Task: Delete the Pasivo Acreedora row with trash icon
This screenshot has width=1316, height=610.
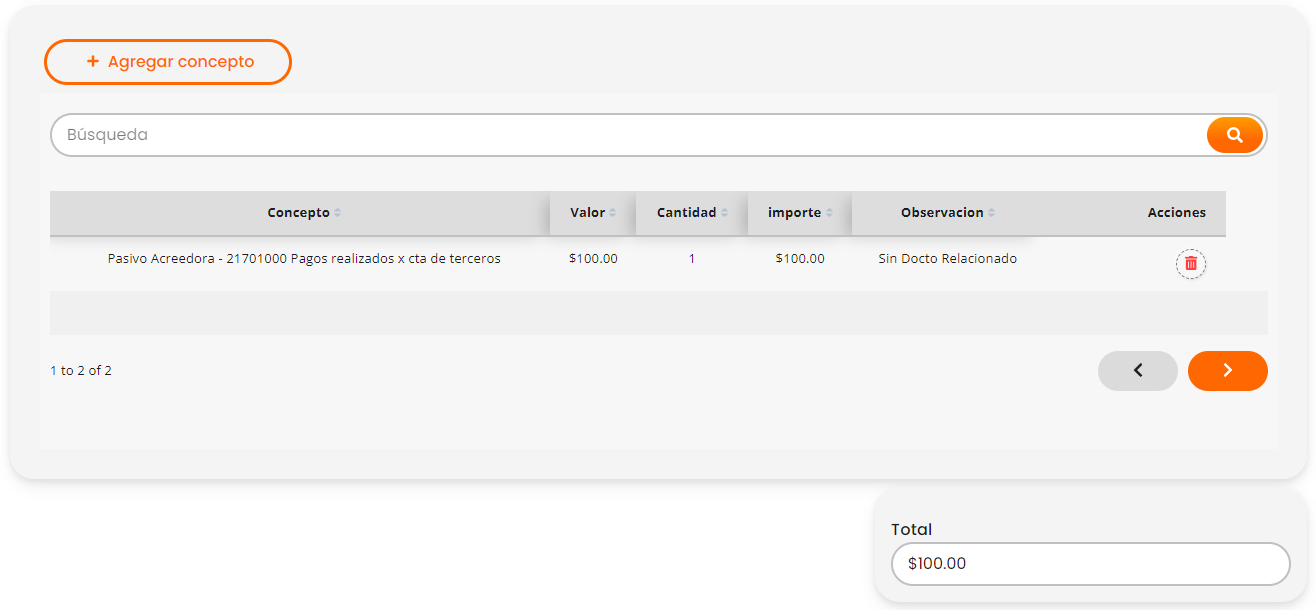Action: 1190,263
